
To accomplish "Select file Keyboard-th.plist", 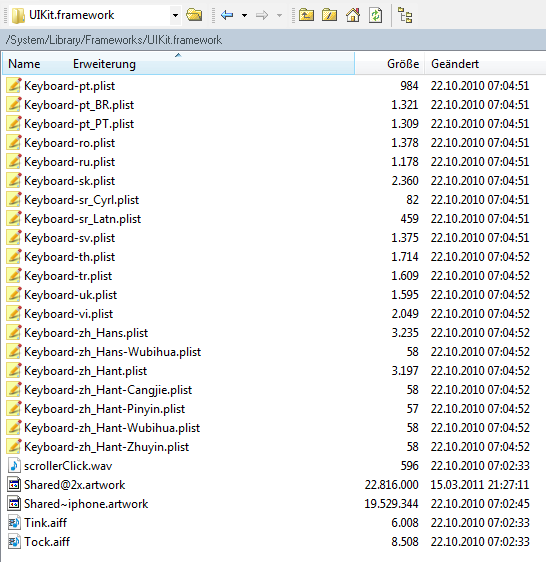I will (x=70, y=257).
